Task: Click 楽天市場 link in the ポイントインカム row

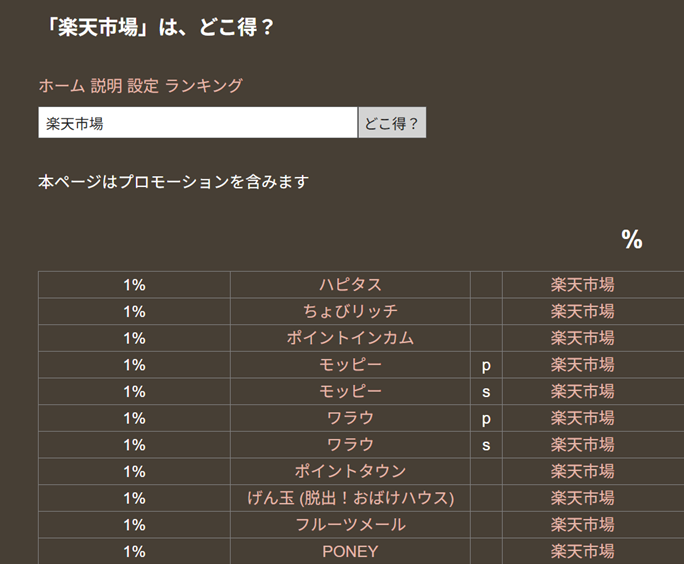Action: coord(582,338)
